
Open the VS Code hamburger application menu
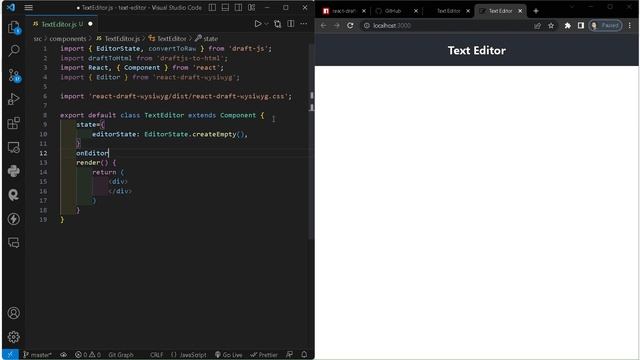click(x=28, y=7)
